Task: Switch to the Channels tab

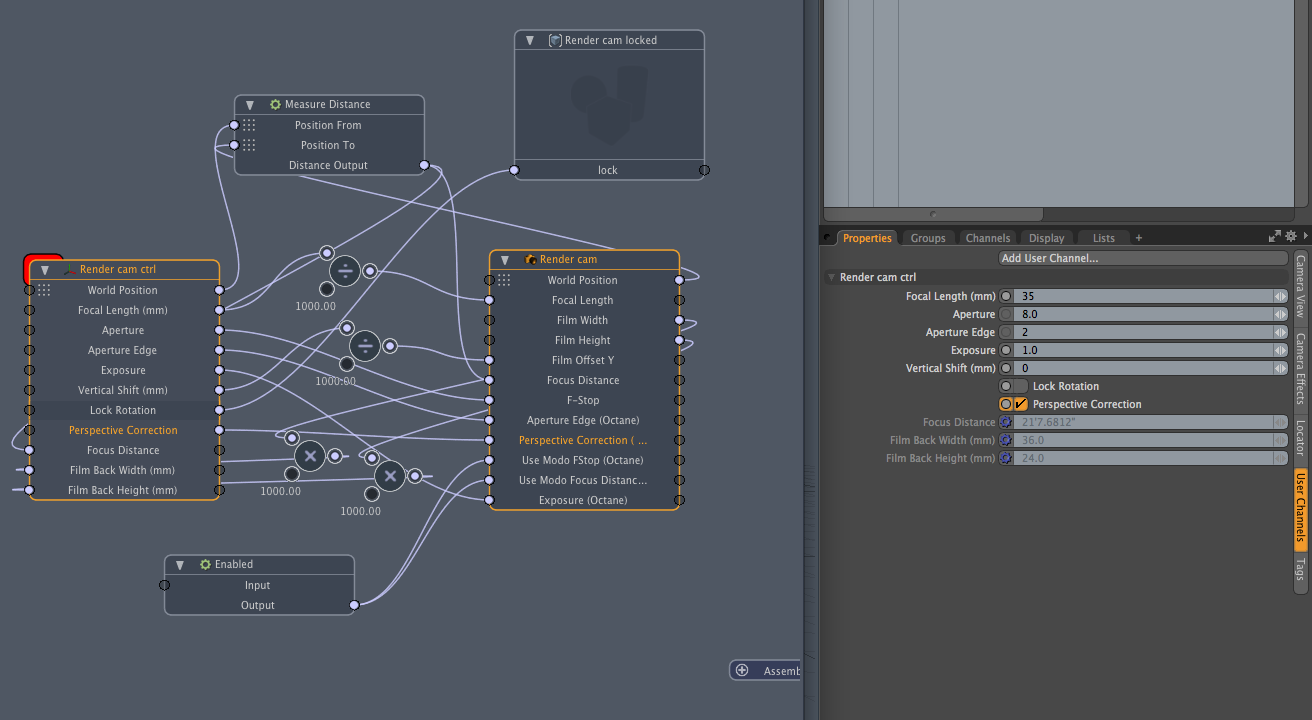Action: (x=987, y=238)
